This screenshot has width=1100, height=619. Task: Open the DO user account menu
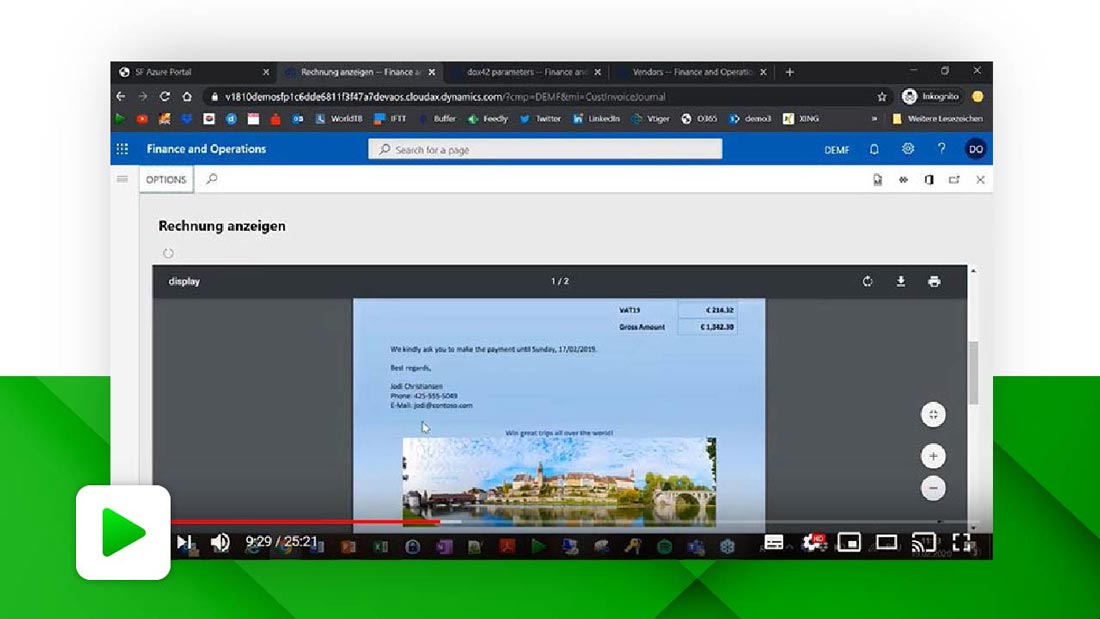click(975, 149)
